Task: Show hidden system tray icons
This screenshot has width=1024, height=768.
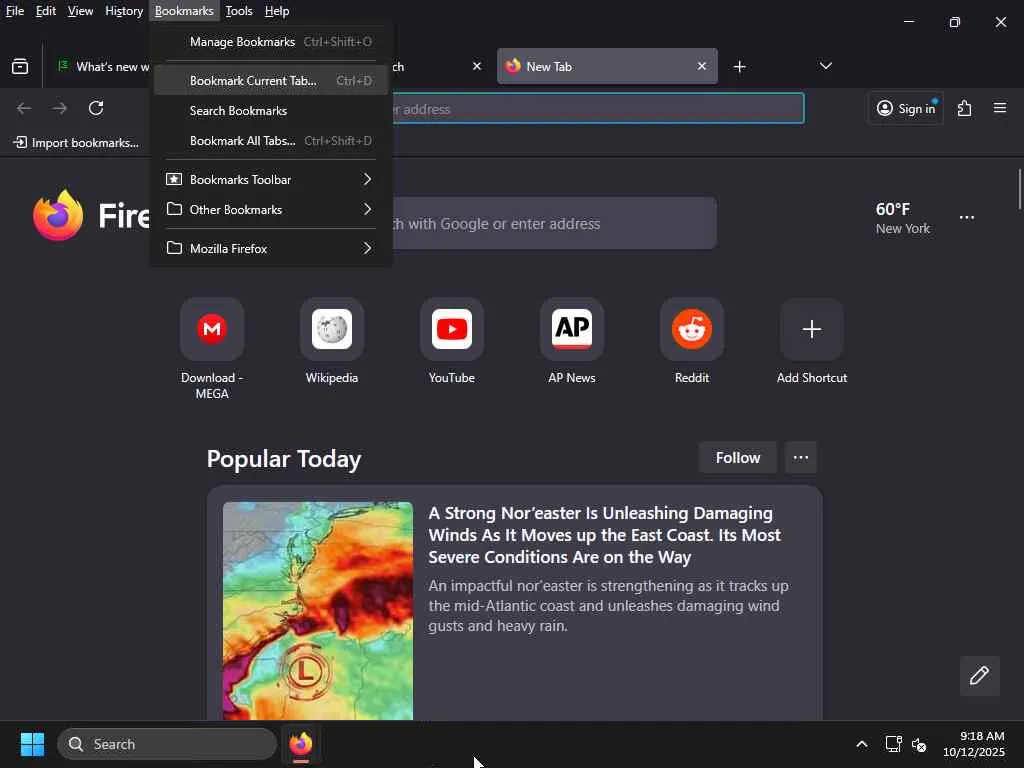Action: click(x=861, y=744)
